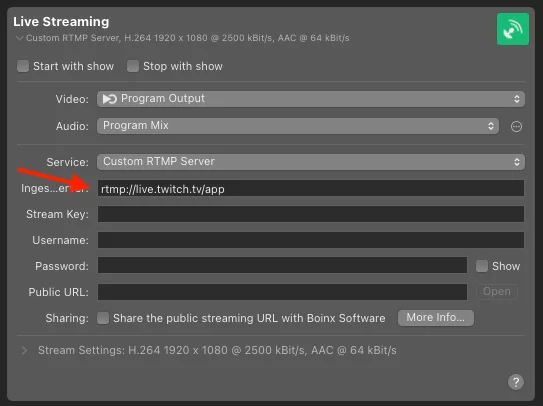Enable Start with show checkbox
Screen dimensions: 543x406
23,66
